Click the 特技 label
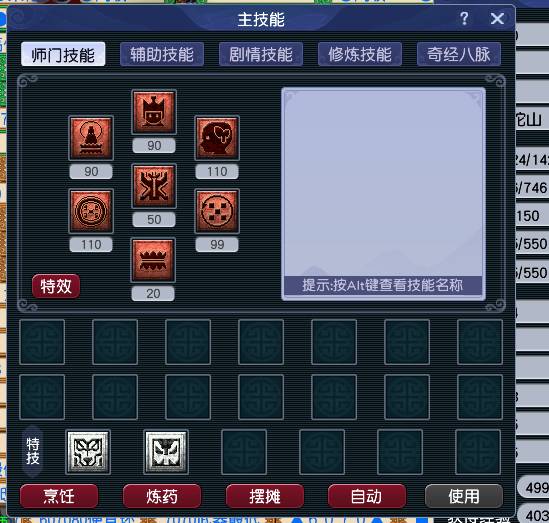Image resolution: width=549 pixels, height=523 pixels. tap(33, 451)
